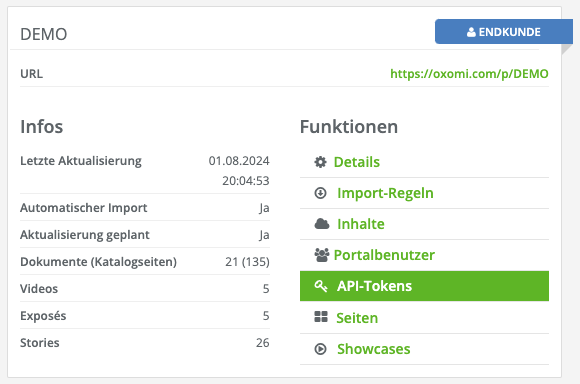
Task: Open the Showcases link
Action: pos(374,349)
